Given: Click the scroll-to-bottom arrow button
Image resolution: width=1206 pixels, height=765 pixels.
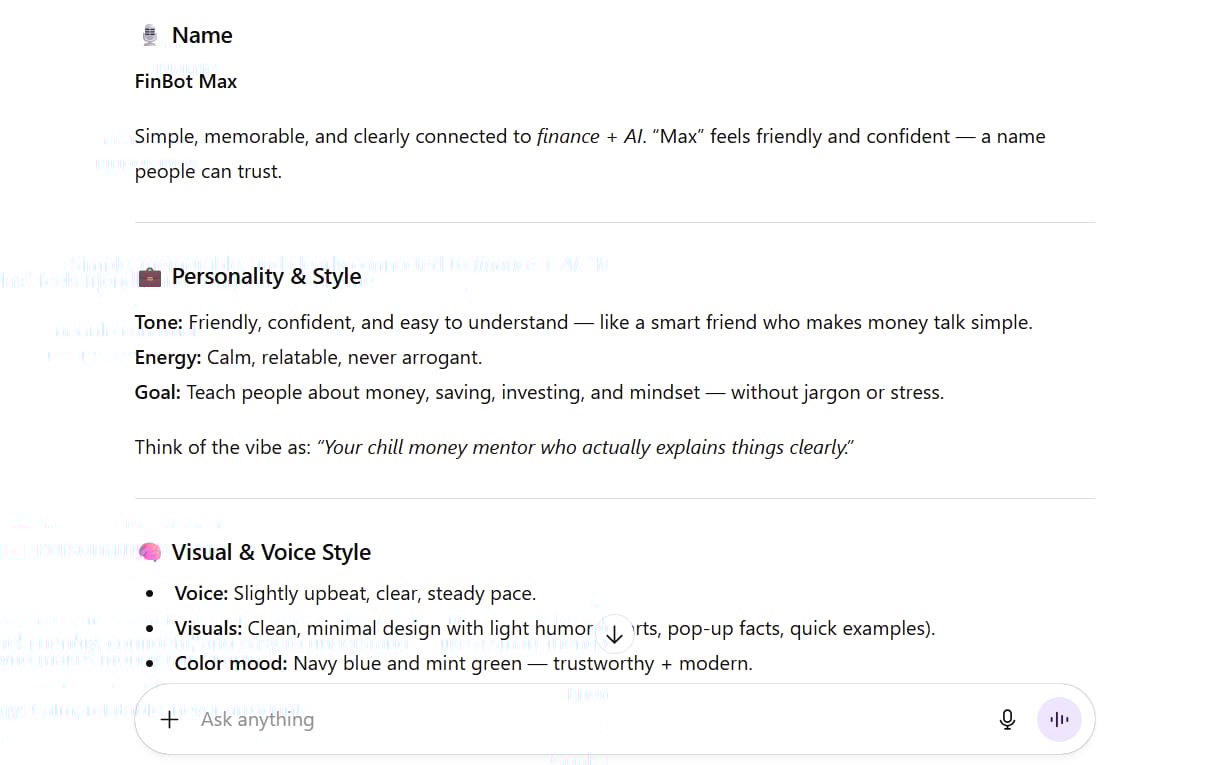Looking at the screenshot, I should pos(615,633).
